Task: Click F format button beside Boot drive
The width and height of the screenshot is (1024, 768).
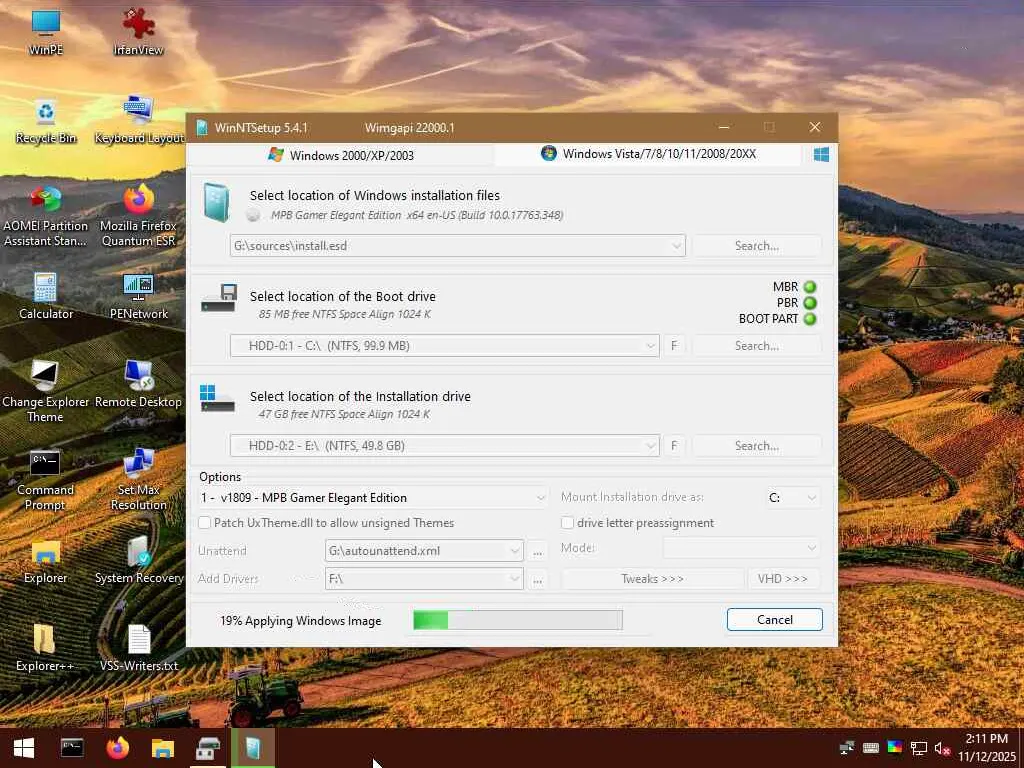Action: 674,345
